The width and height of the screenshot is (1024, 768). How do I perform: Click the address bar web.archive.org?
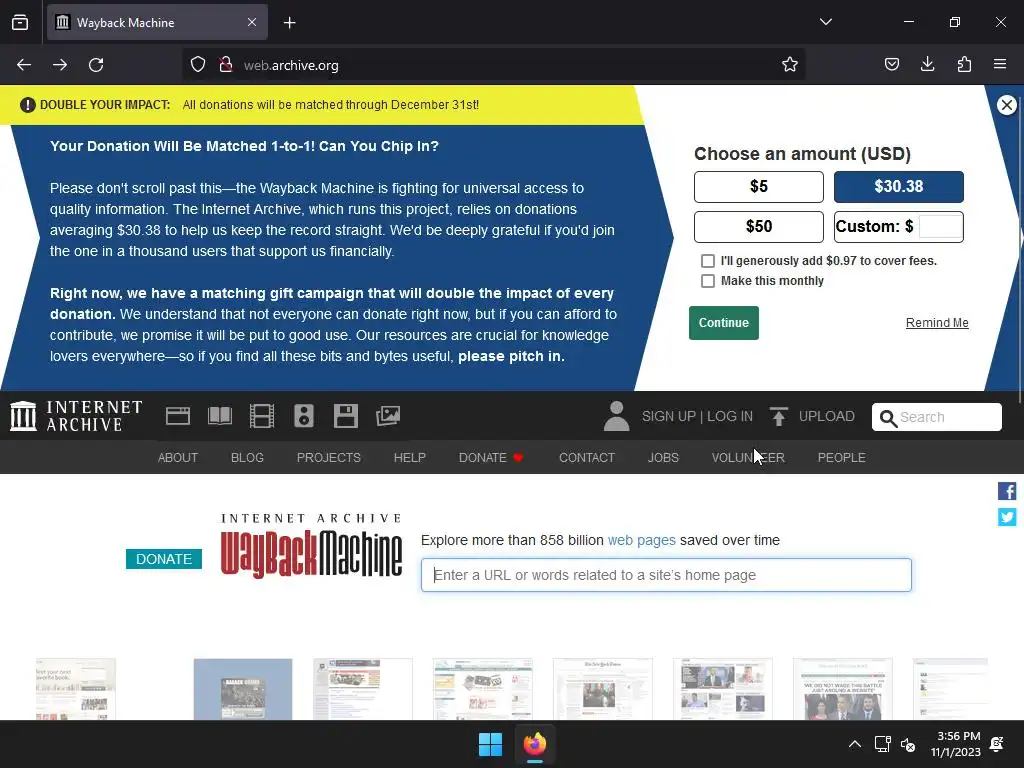[x=493, y=65]
